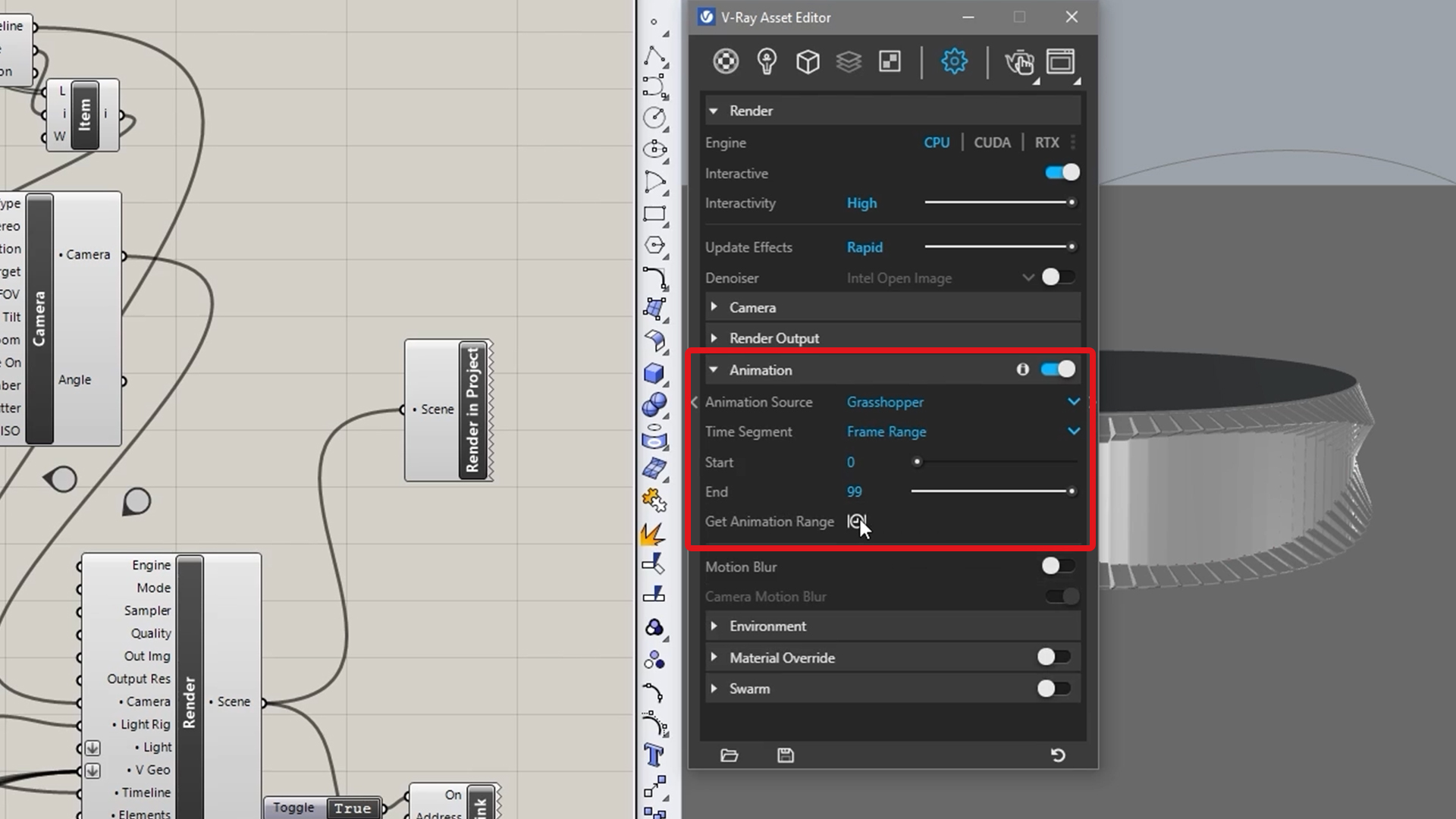Enable the Material Override toggle

coord(1055,657)
